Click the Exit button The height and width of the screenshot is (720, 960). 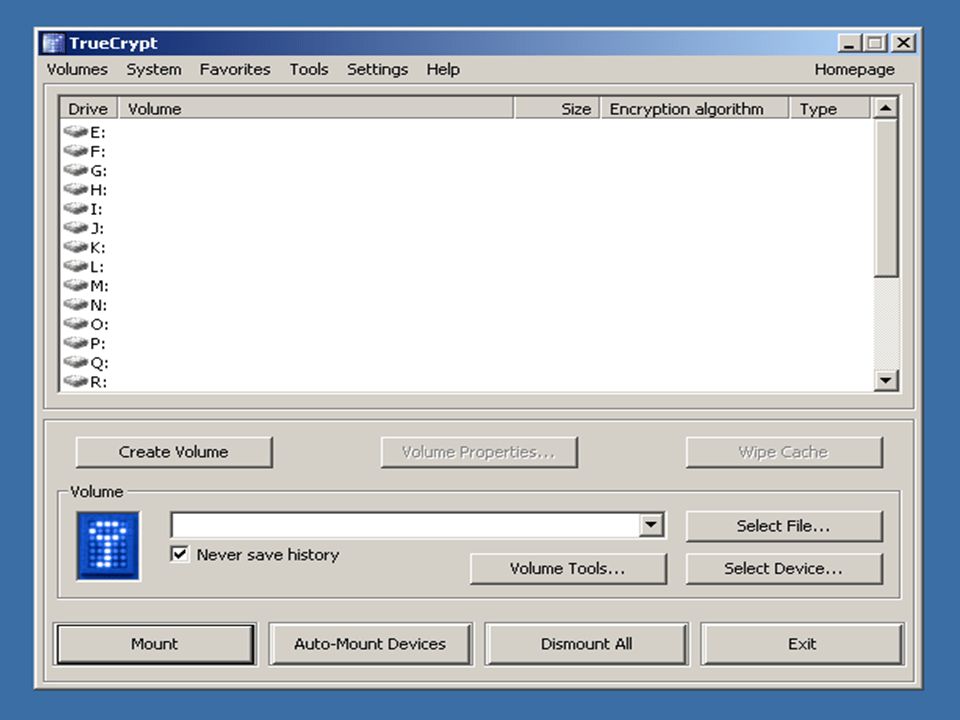(x=802, y=643)
